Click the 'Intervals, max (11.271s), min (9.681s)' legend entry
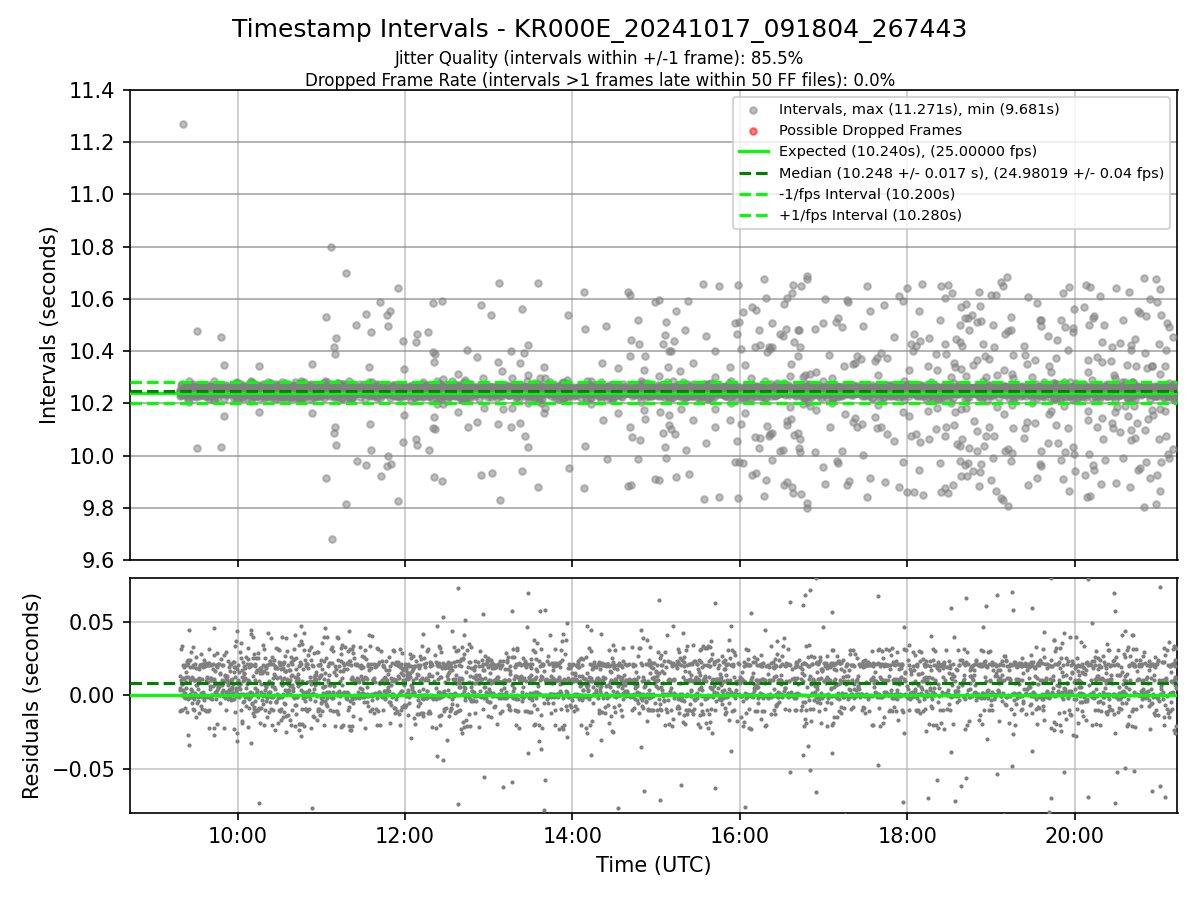The image size is (1200, 900). pos(919,109)
